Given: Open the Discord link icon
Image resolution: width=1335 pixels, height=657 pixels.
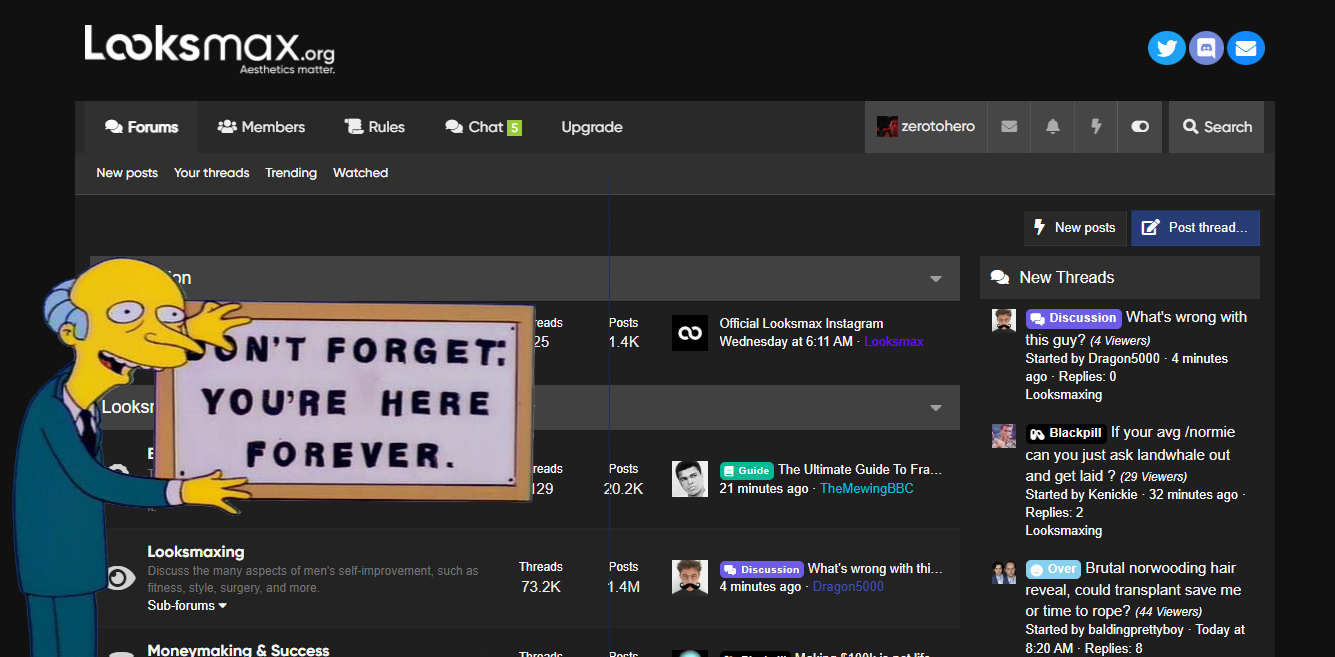Looking at the screenshot, I should tap(1206, 47).
